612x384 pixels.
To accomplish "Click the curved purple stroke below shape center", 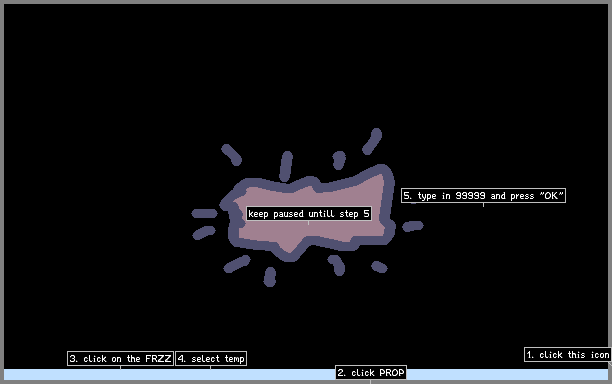I will coord(337,265).
